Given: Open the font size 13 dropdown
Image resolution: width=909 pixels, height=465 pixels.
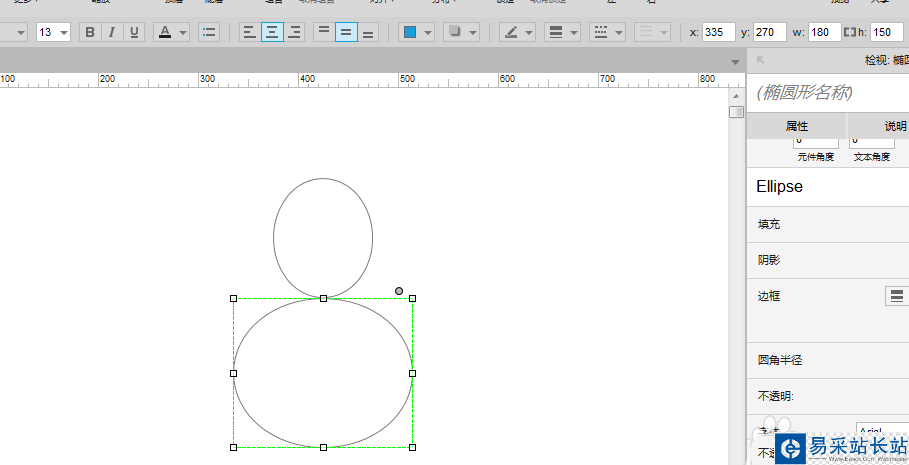Looking at the screenshot, I should pos(64,32).
